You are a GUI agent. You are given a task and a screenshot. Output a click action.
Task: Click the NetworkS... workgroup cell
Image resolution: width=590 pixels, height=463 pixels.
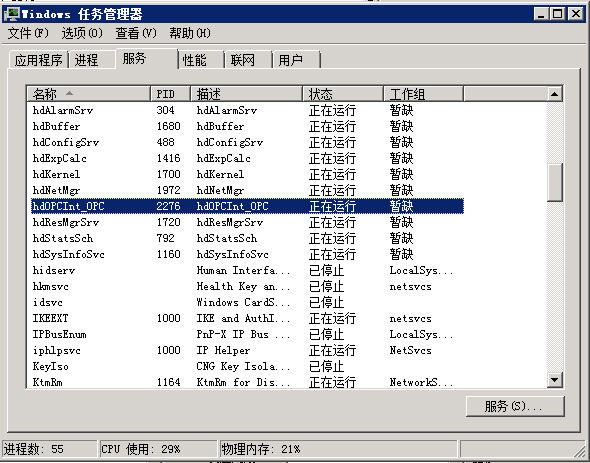(421, 382)
